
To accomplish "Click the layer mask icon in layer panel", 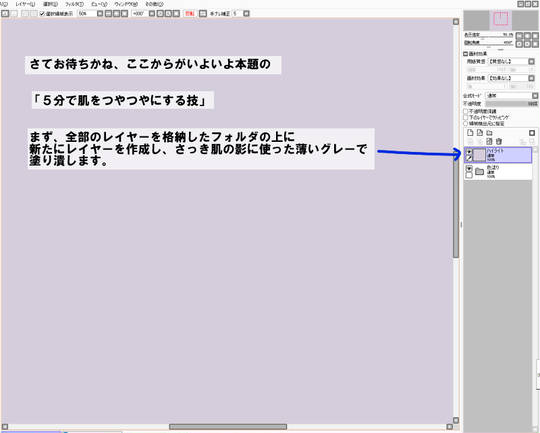I will point(532,133).
